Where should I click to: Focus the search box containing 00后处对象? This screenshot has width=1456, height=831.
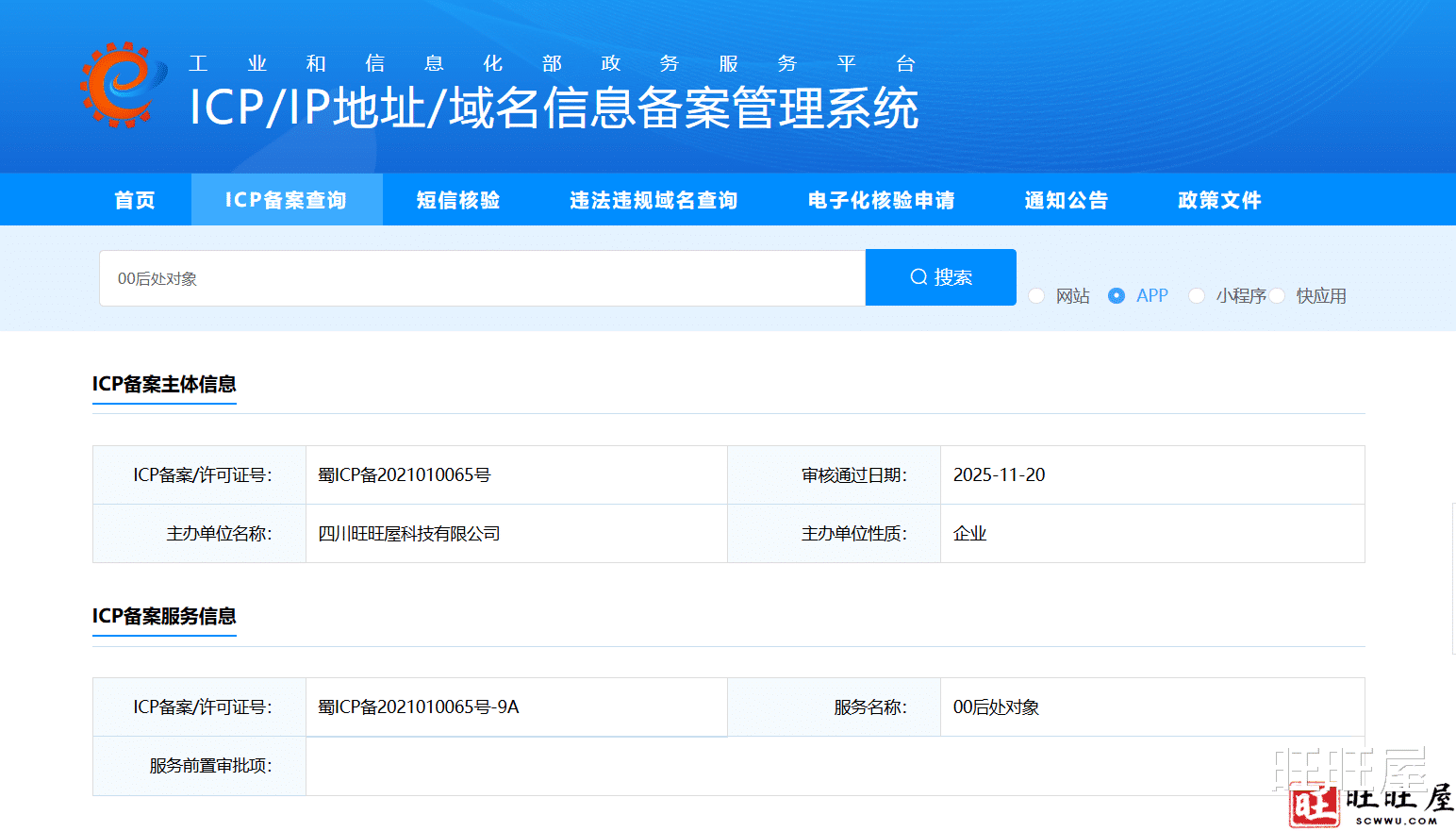tap(482, 278)
